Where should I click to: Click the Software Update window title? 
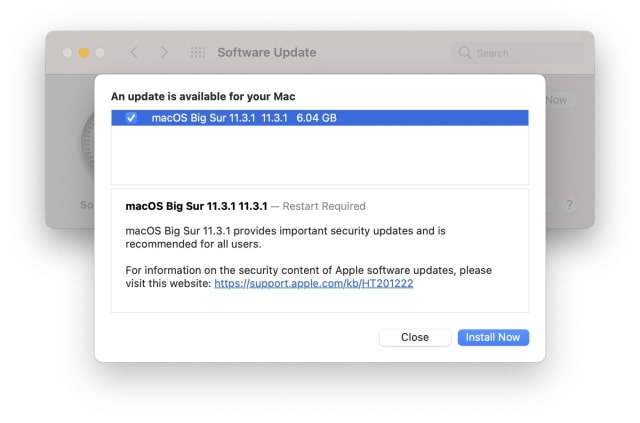(x=266, y=52)
